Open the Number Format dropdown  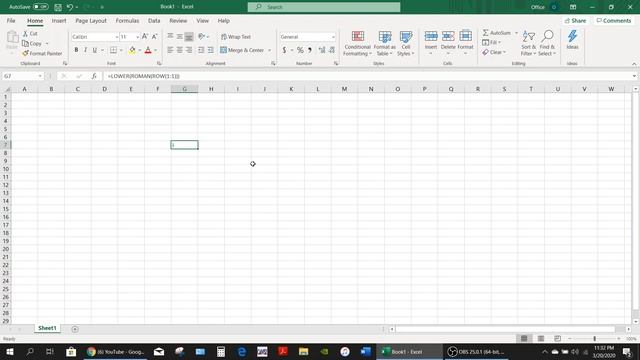pyautogui.click(x=333, y=37)
